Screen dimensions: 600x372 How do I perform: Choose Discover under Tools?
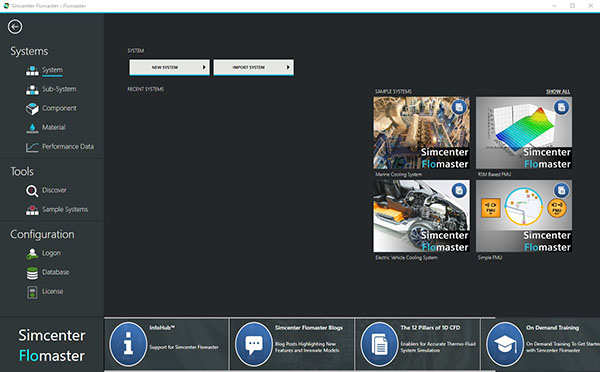point(54,190)
